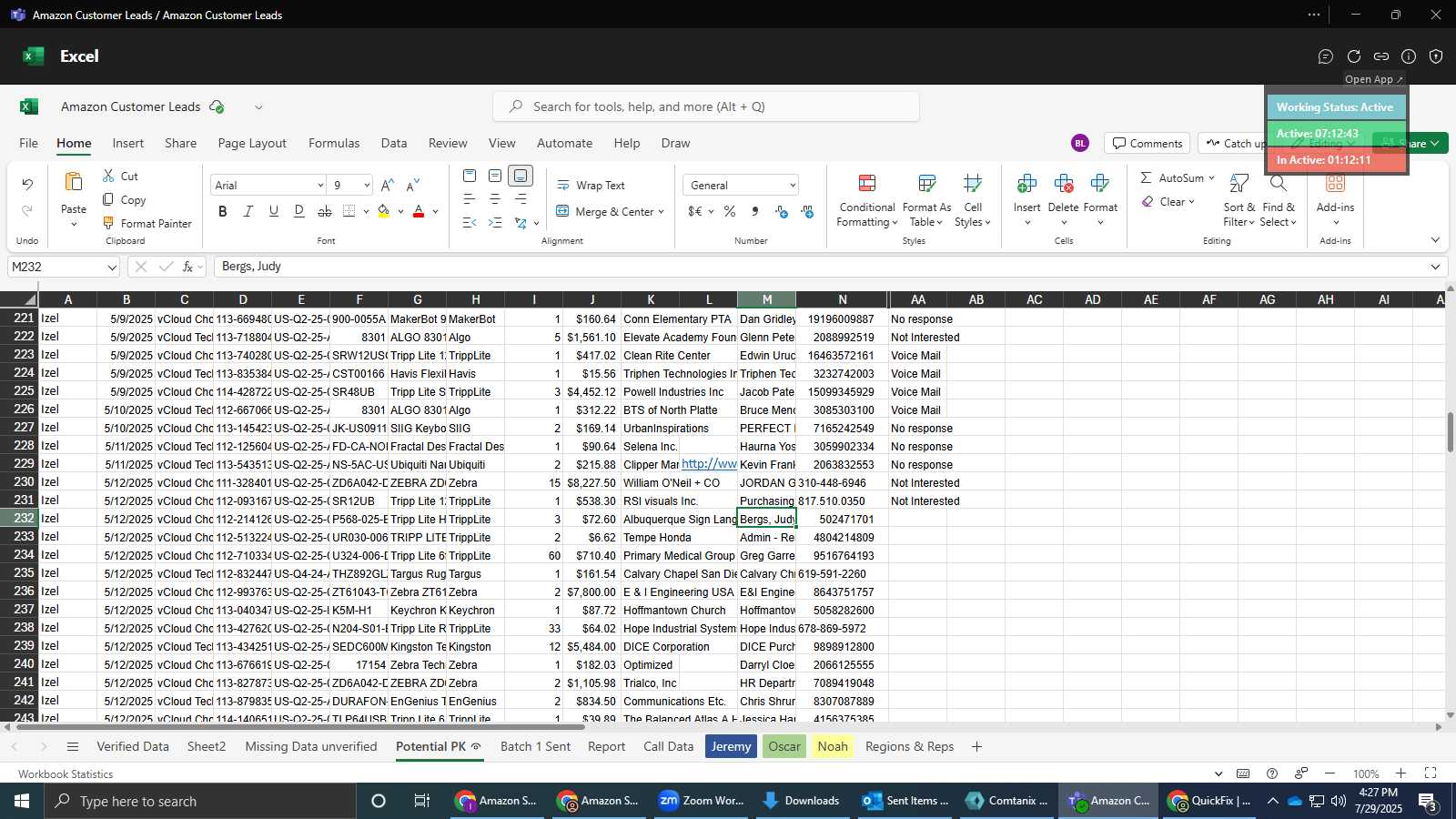Click the fill color bucket swatch
Screen dimensions: 1456x819
(384, 211)
